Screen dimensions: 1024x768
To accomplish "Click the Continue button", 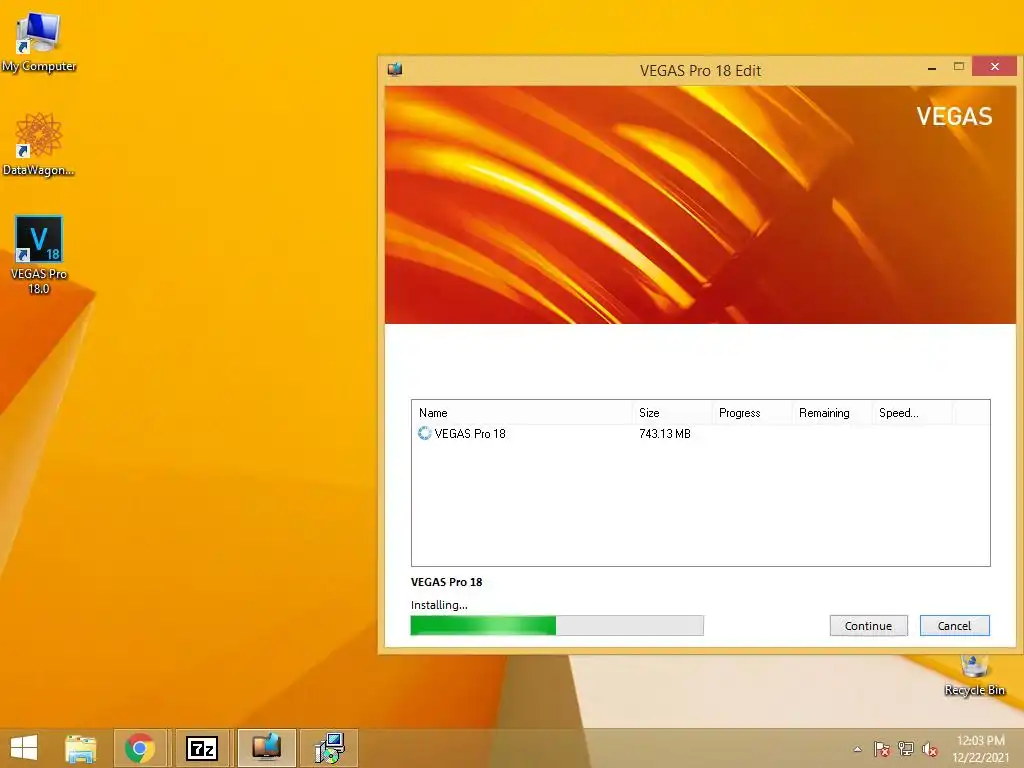I will click(869, 626).
